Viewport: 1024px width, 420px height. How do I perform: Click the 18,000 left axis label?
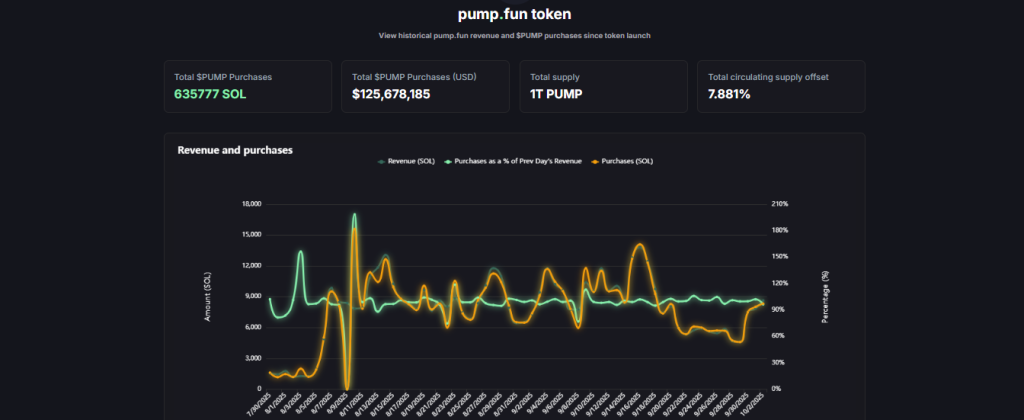tap(251, 204)
